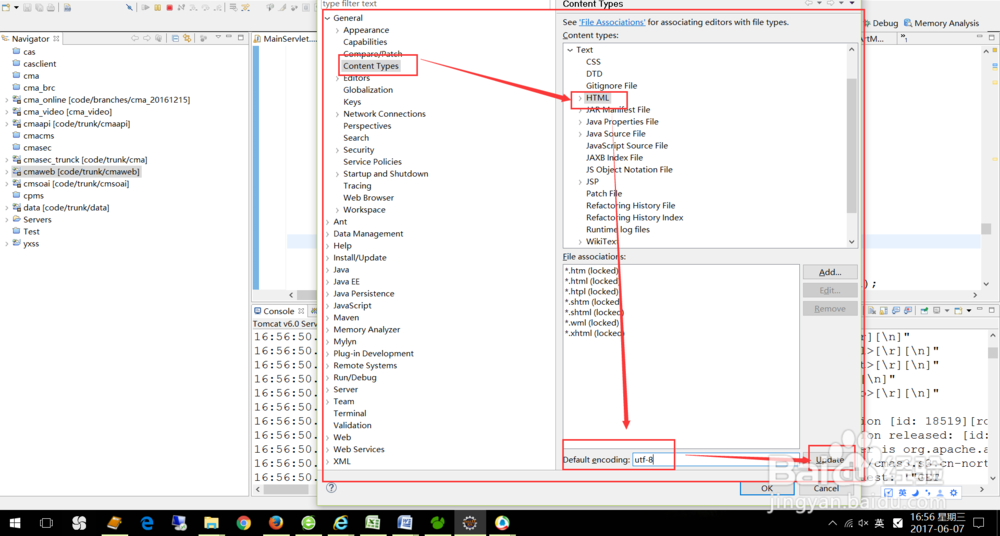Switch to Memory Analysis perspective

tap(941, 23)
